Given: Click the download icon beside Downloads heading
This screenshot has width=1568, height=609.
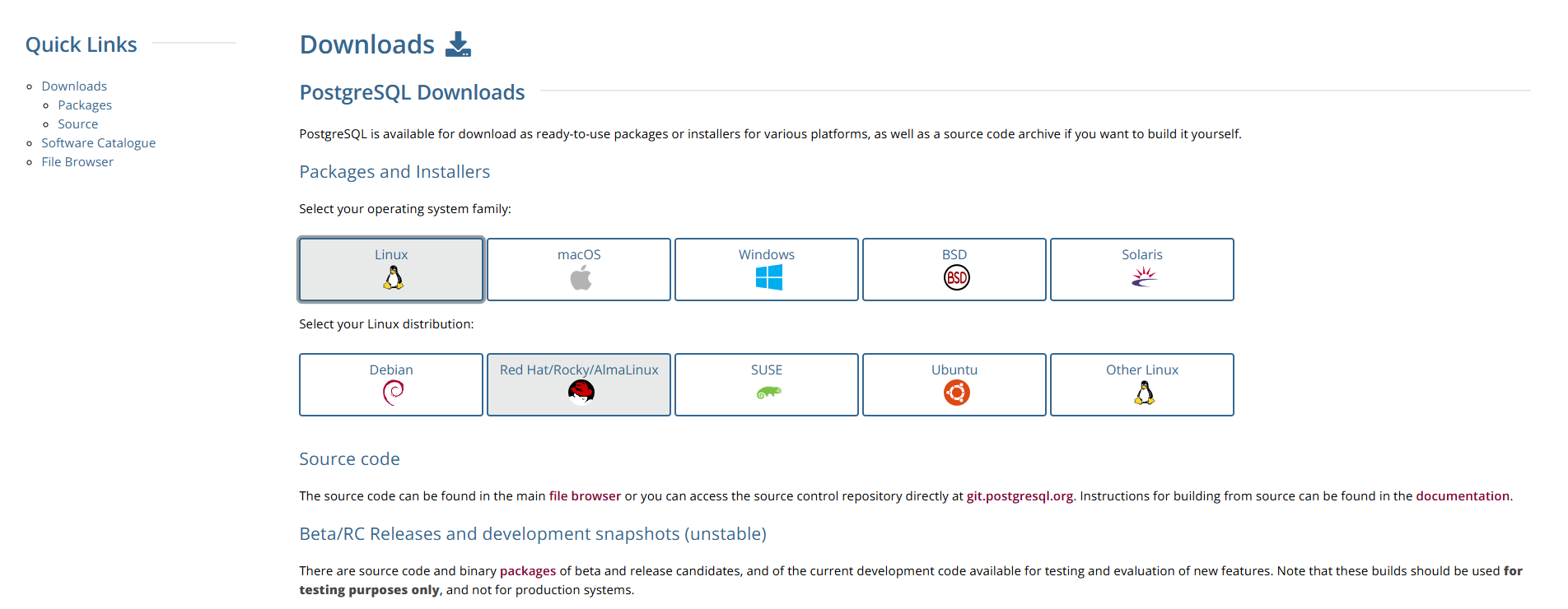Looking at the screenshot, I should click(458, 44).
